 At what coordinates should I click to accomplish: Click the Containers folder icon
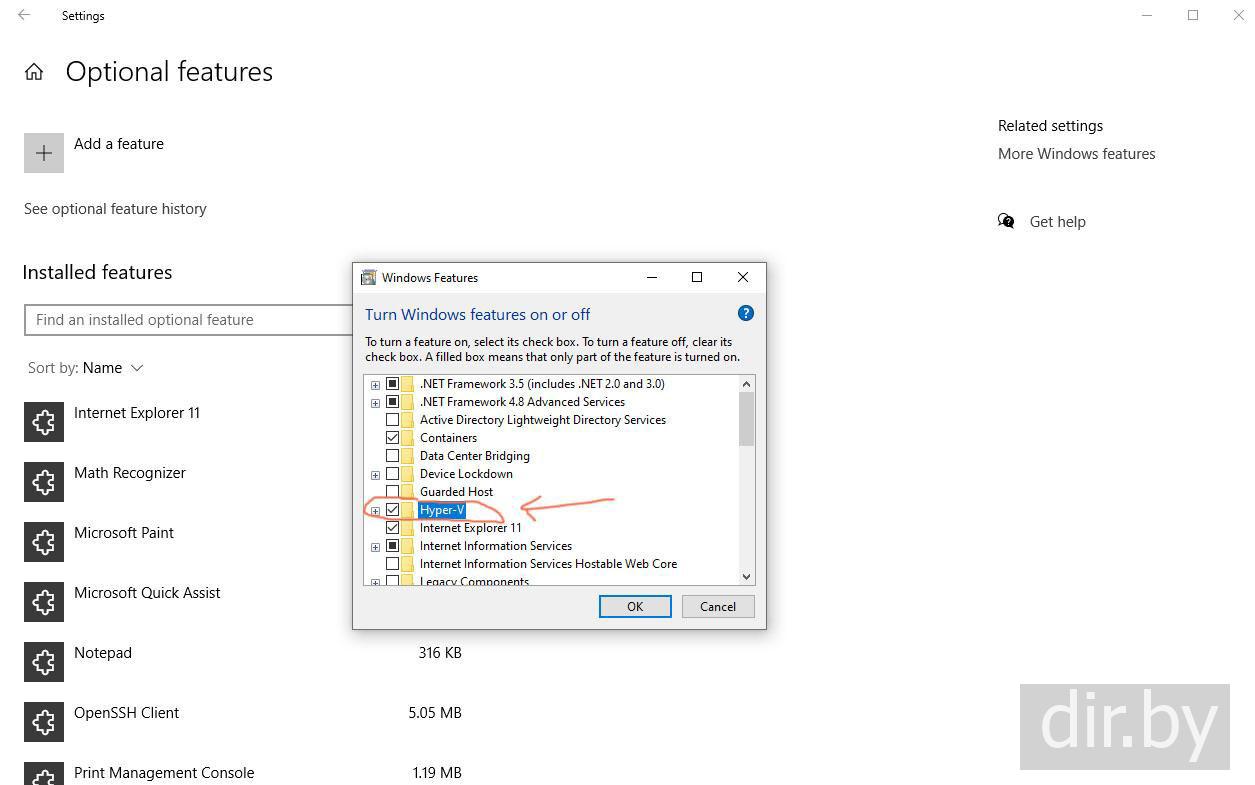coord(407,438)
